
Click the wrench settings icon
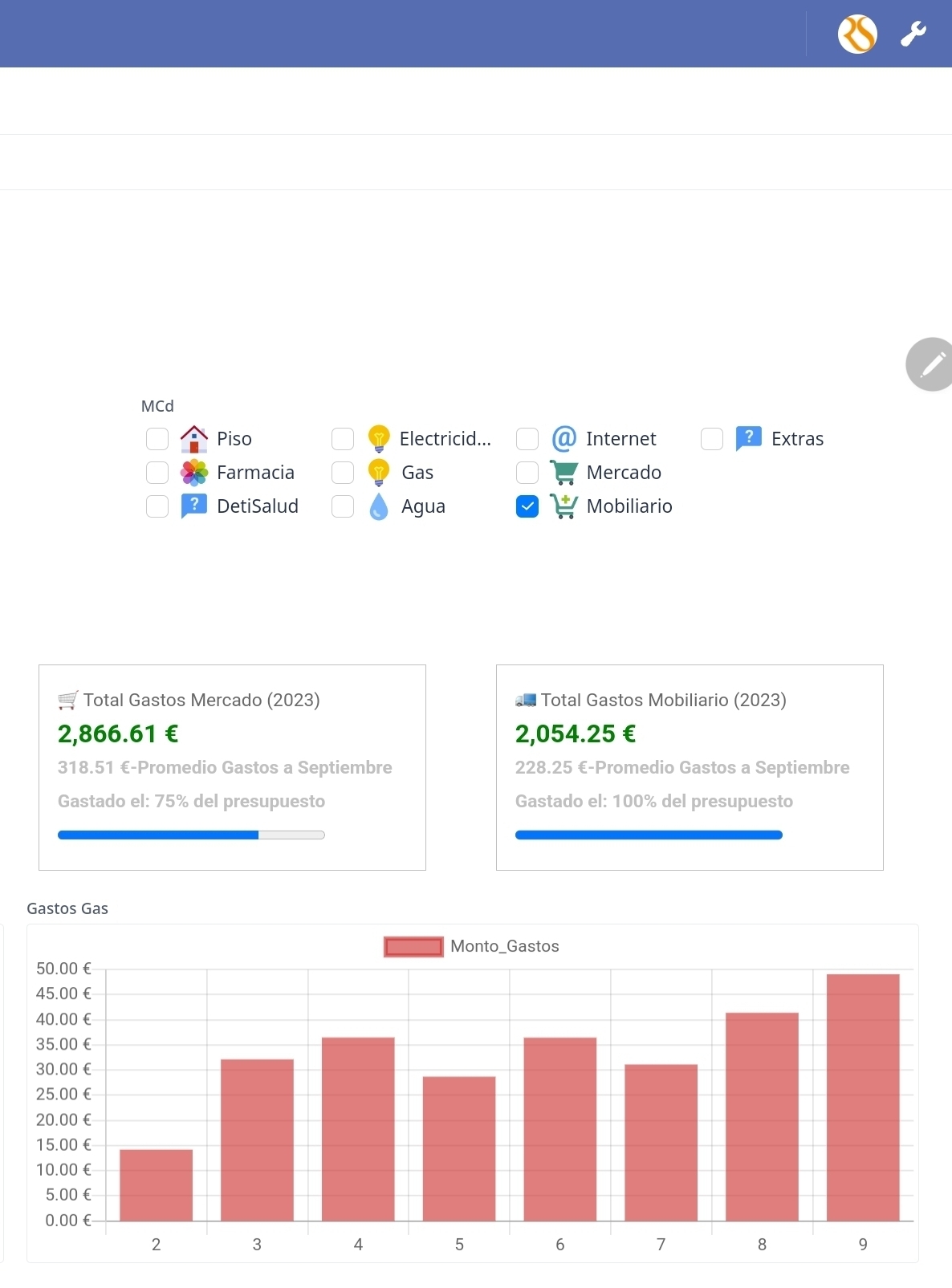coord(913,35)
